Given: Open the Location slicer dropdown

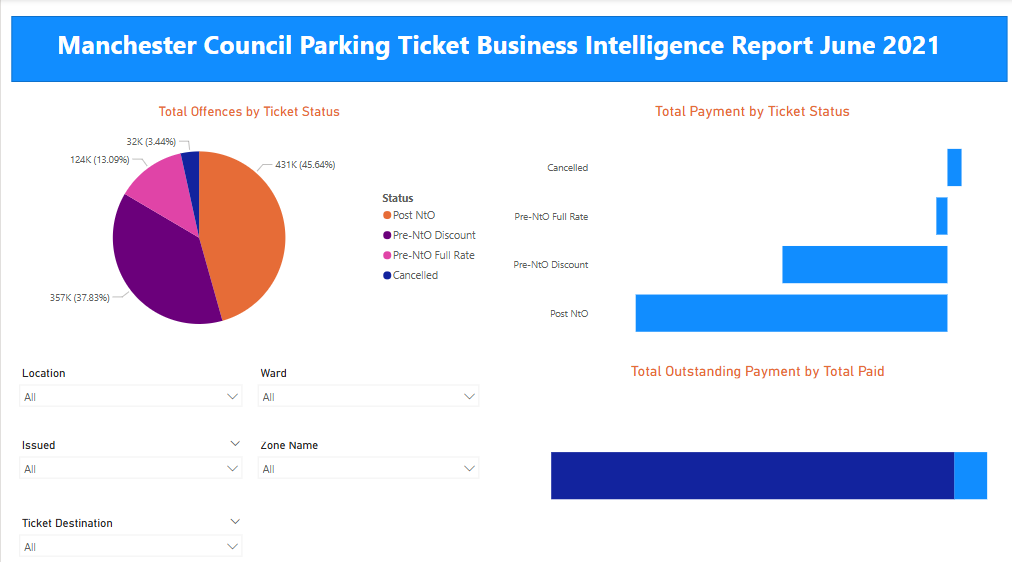Looking at the screenshot, I should [131, 397].
